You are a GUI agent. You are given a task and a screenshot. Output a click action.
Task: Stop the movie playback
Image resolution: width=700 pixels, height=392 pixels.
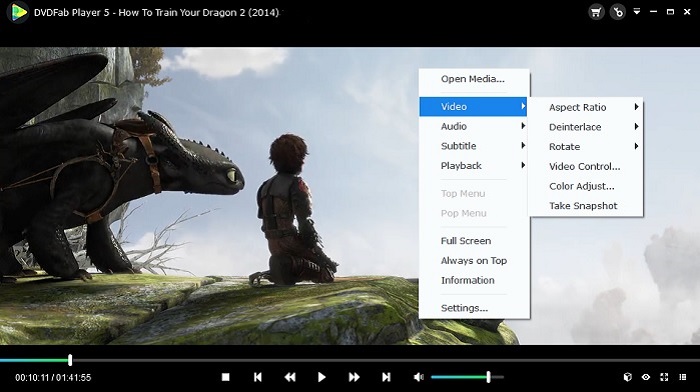(x=225, y=377)
